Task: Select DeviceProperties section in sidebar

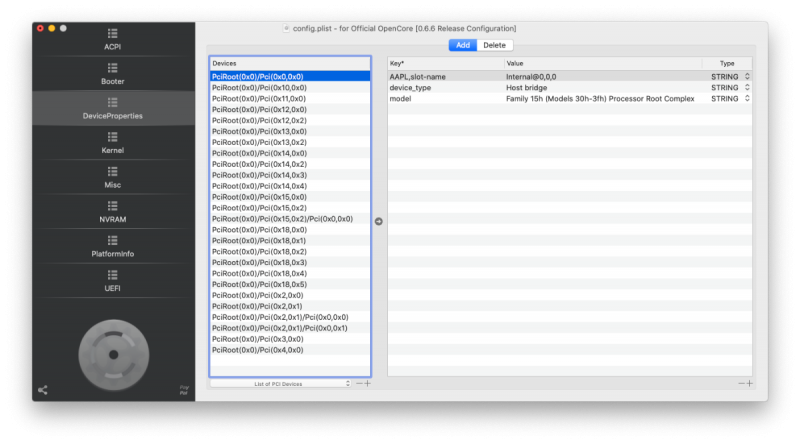Action: [113, 108]
